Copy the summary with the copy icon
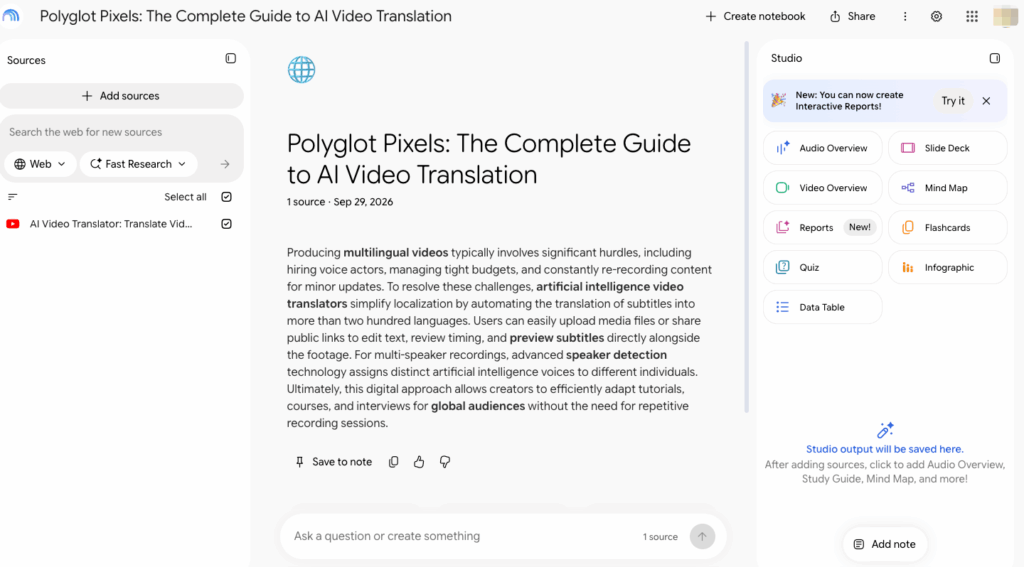 [393, 462]
